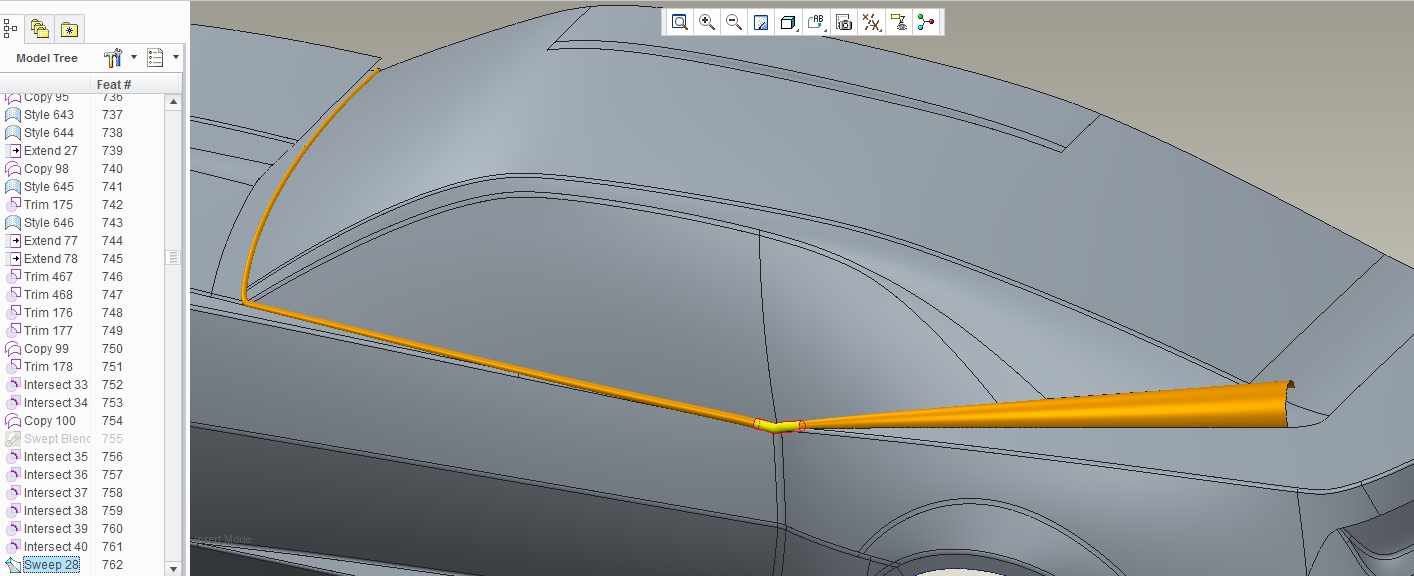Select Intersect 34 feature

(56, 403)
